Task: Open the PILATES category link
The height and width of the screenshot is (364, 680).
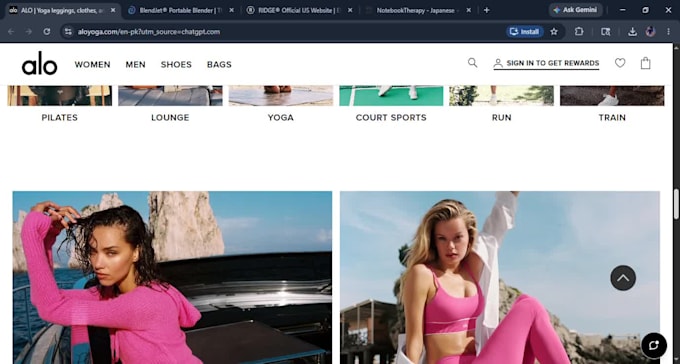Action: 59,118
